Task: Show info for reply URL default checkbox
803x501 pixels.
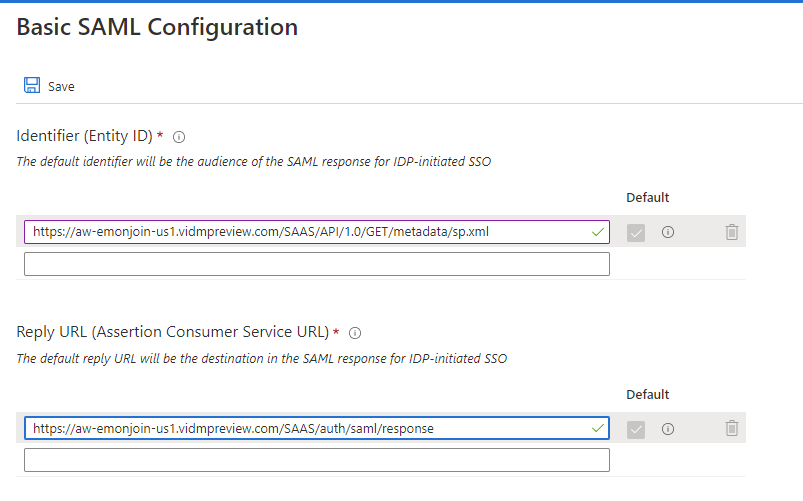Action: click(668, 429)
